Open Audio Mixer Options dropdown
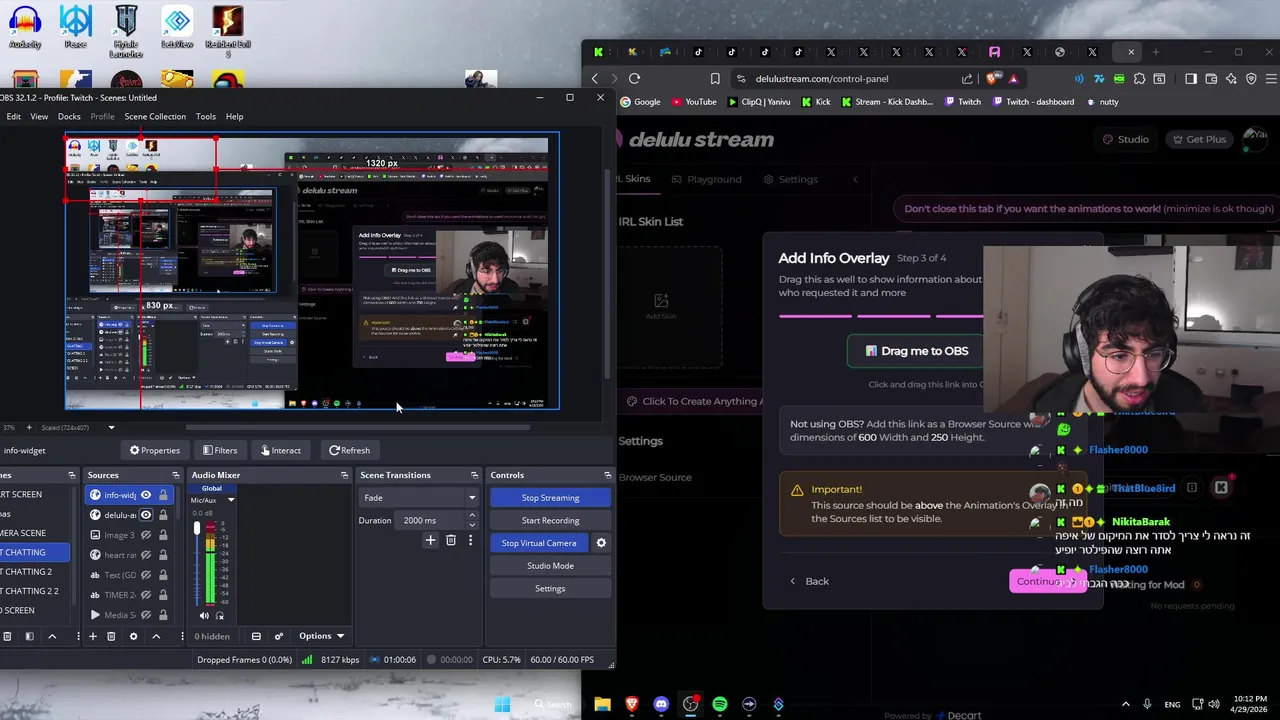 coord(321,636)
